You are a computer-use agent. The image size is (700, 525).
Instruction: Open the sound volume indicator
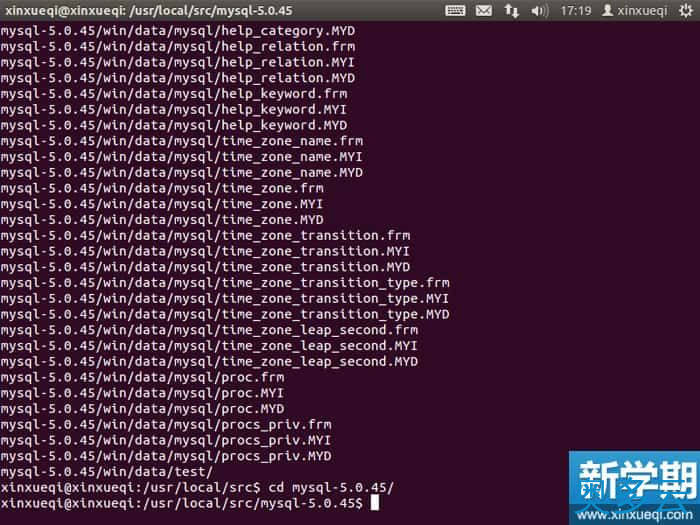pyautogui.click(x=539, y=10)
